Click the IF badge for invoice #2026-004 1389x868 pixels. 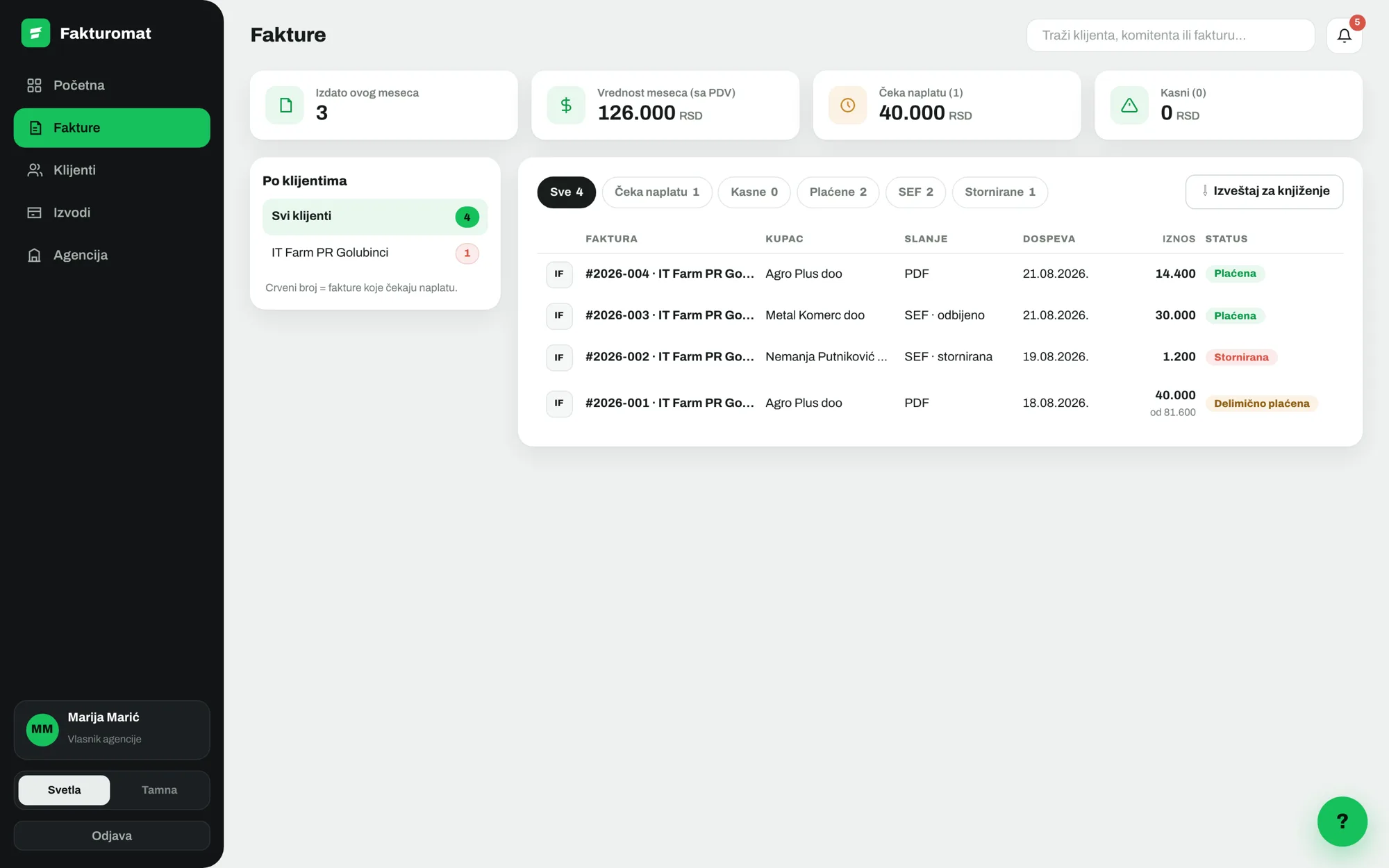(x=559, y=274)
